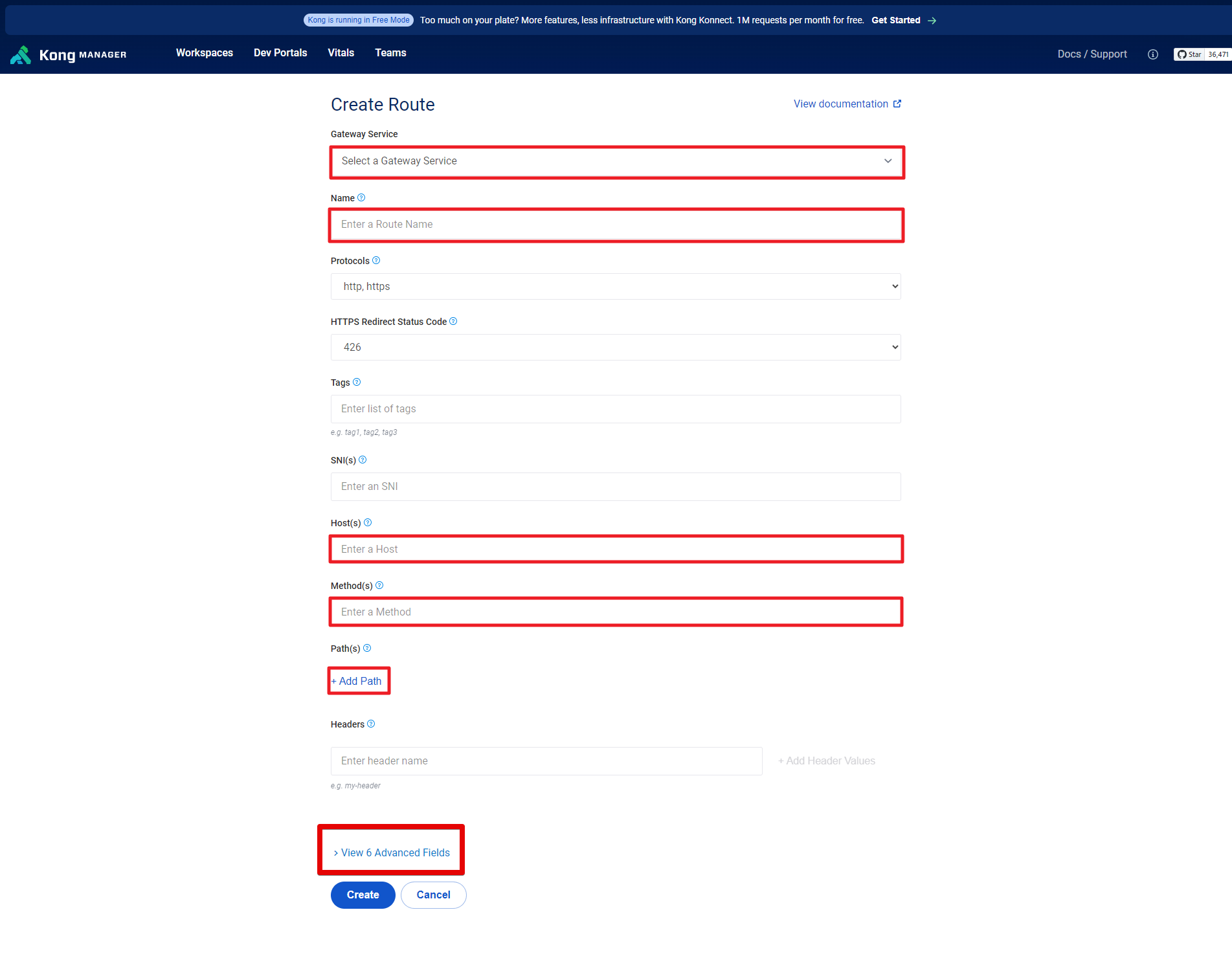
Task: Open the HTTPS Redirect Status Code dropdown
Action: (x=616, y=348)
